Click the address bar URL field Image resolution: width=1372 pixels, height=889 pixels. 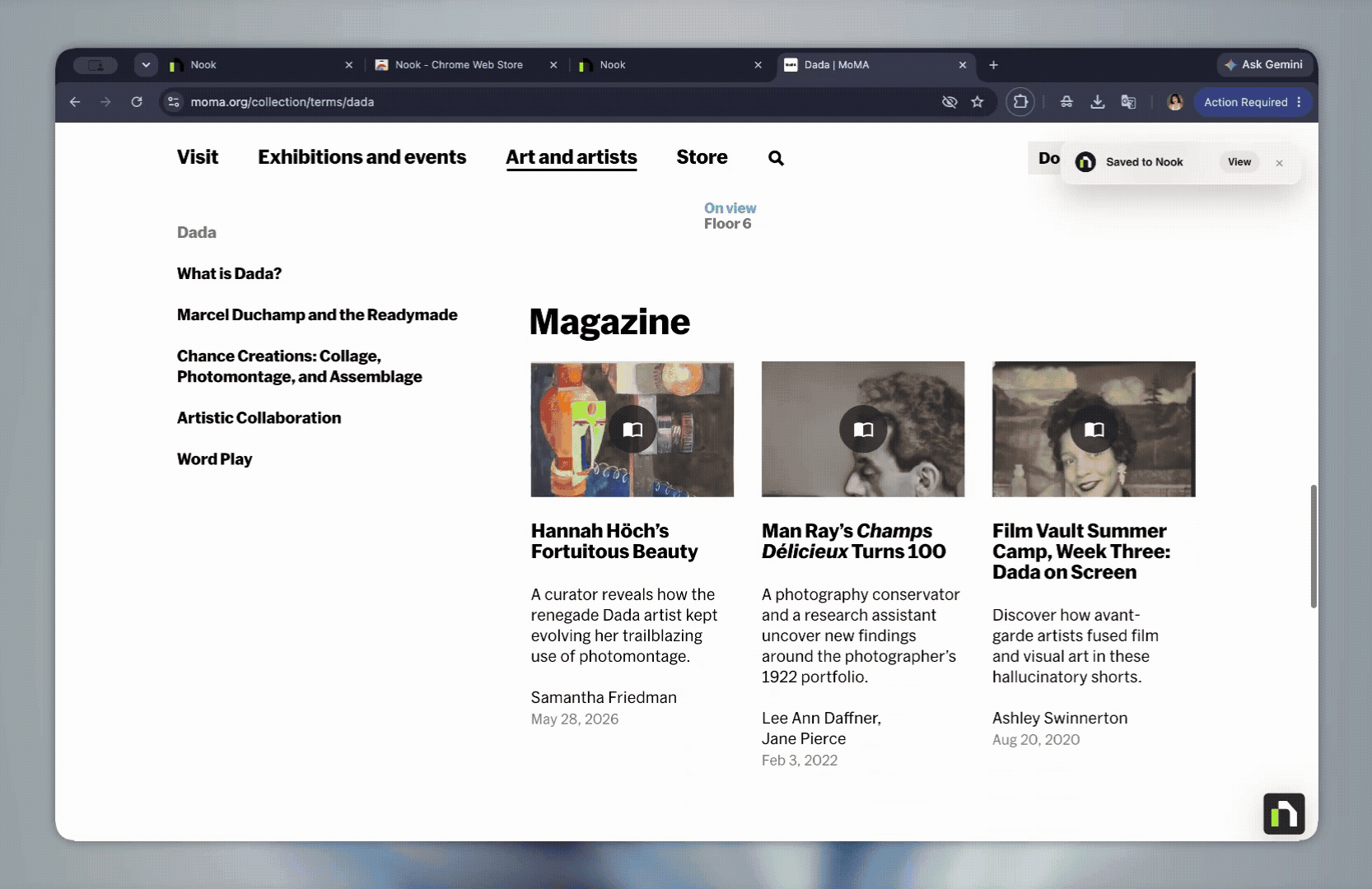tap(560, 102)
